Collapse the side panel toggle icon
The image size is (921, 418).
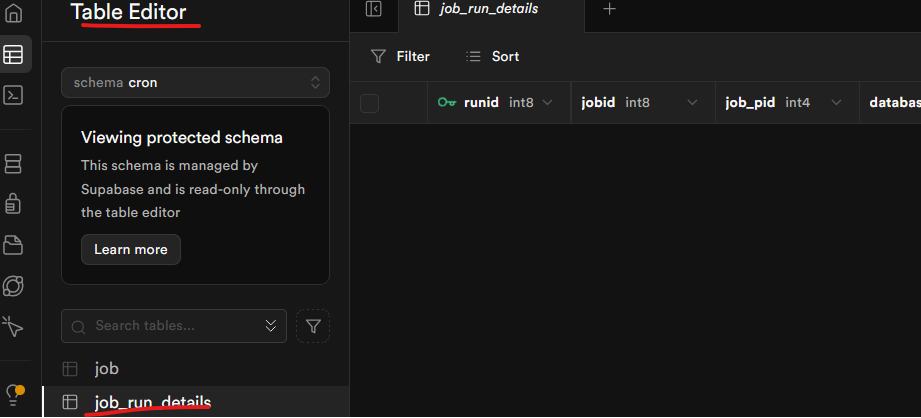pyautogui.click(x=374, y=9)
